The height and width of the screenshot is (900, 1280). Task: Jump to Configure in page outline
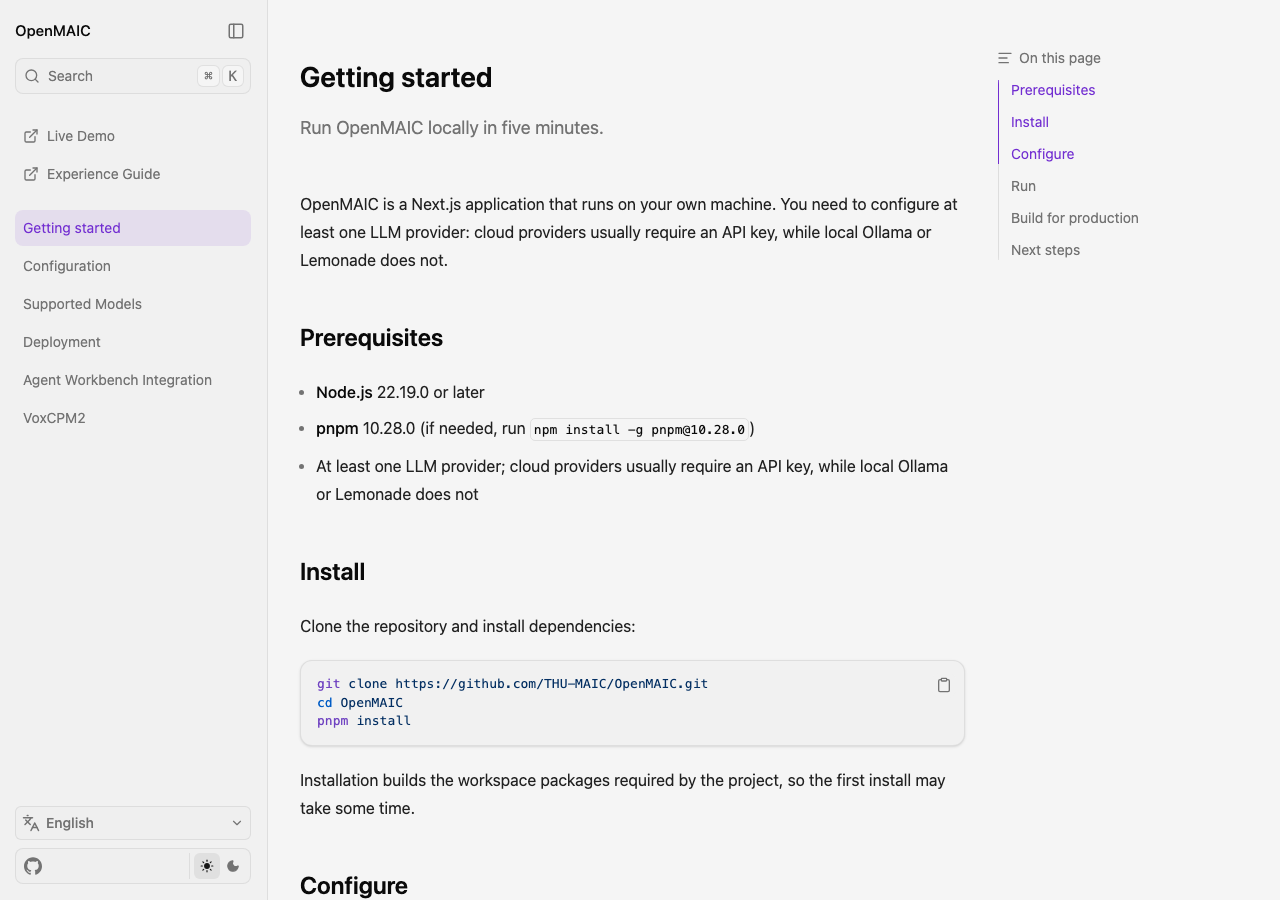tap(1042, 154)
